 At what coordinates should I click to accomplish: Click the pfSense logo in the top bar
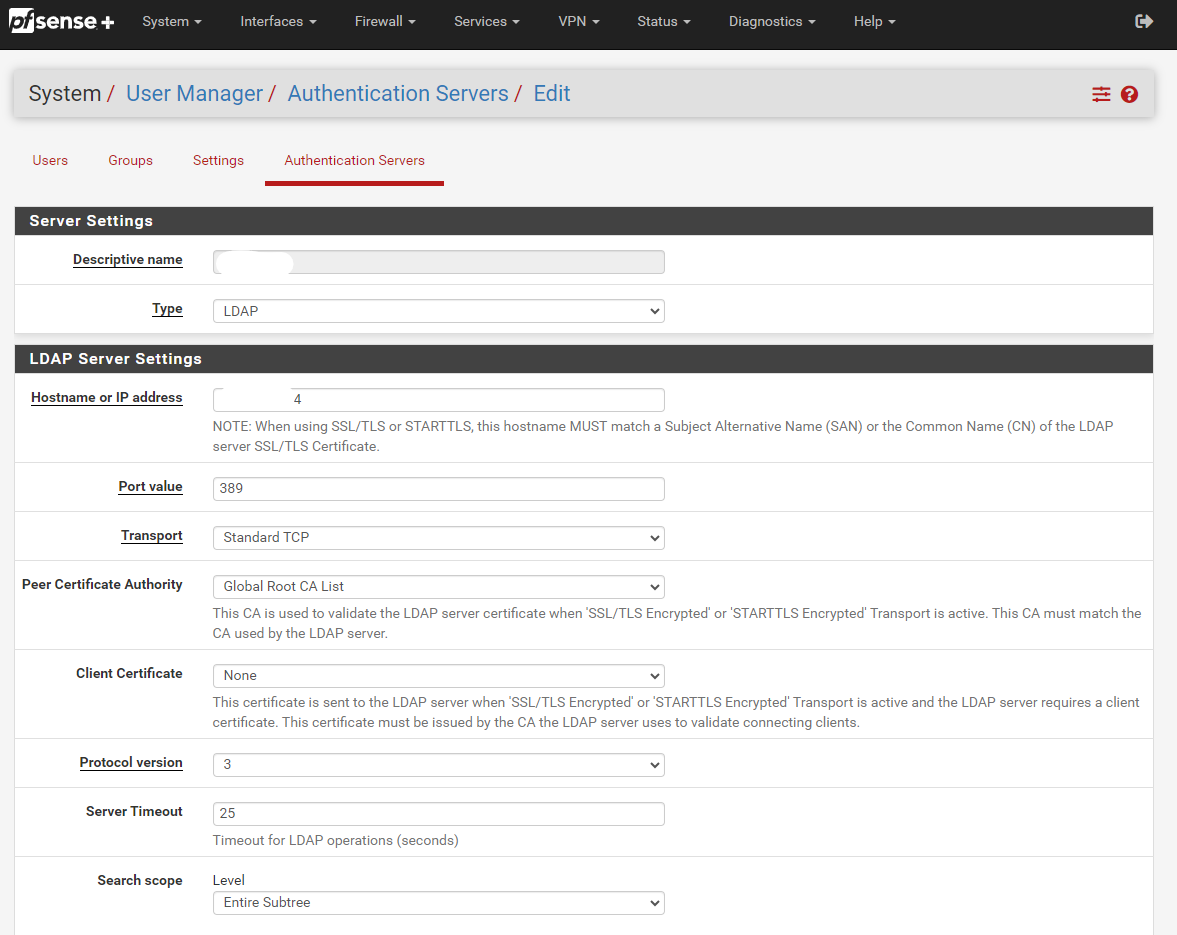(60, 21)
